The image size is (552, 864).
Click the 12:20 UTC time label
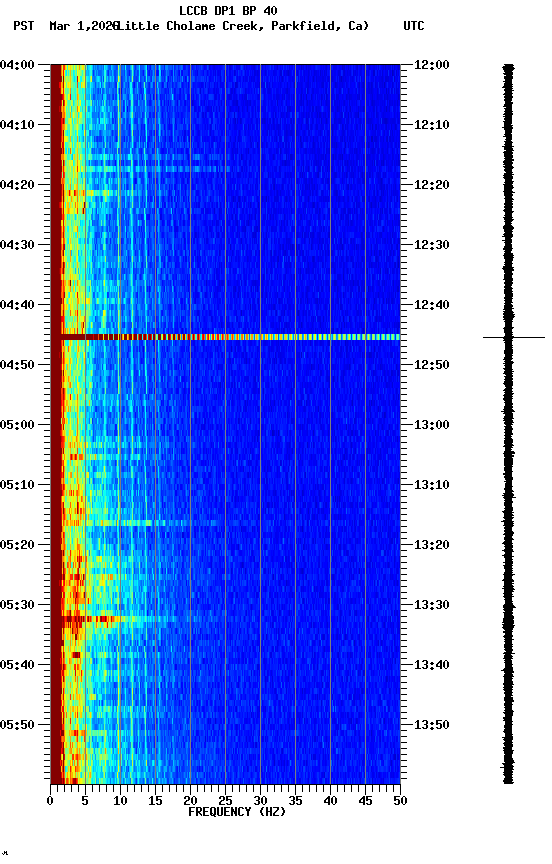pos(432,185)
